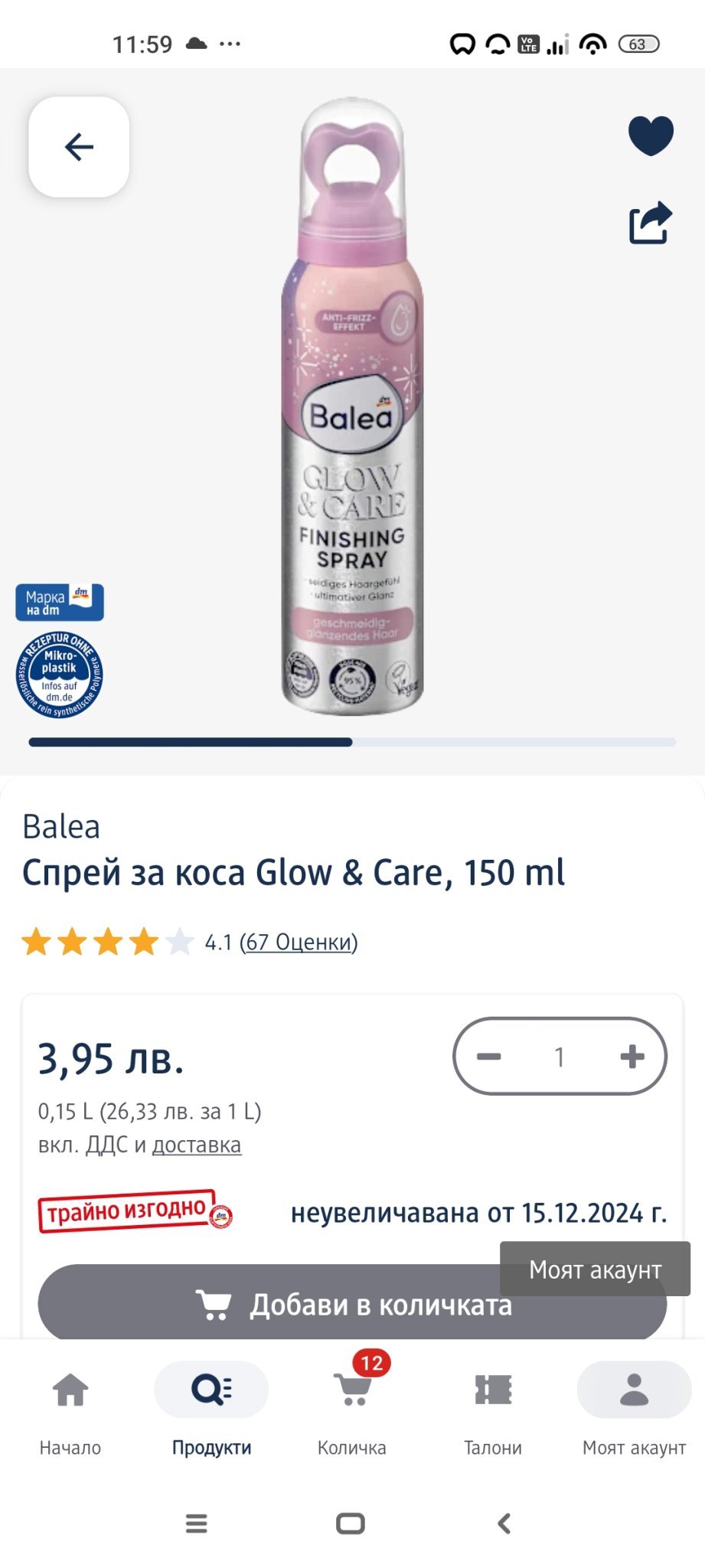Decrease quantity with minus button
This screenshot has width=705, height=1568.
coord(488,1057)
